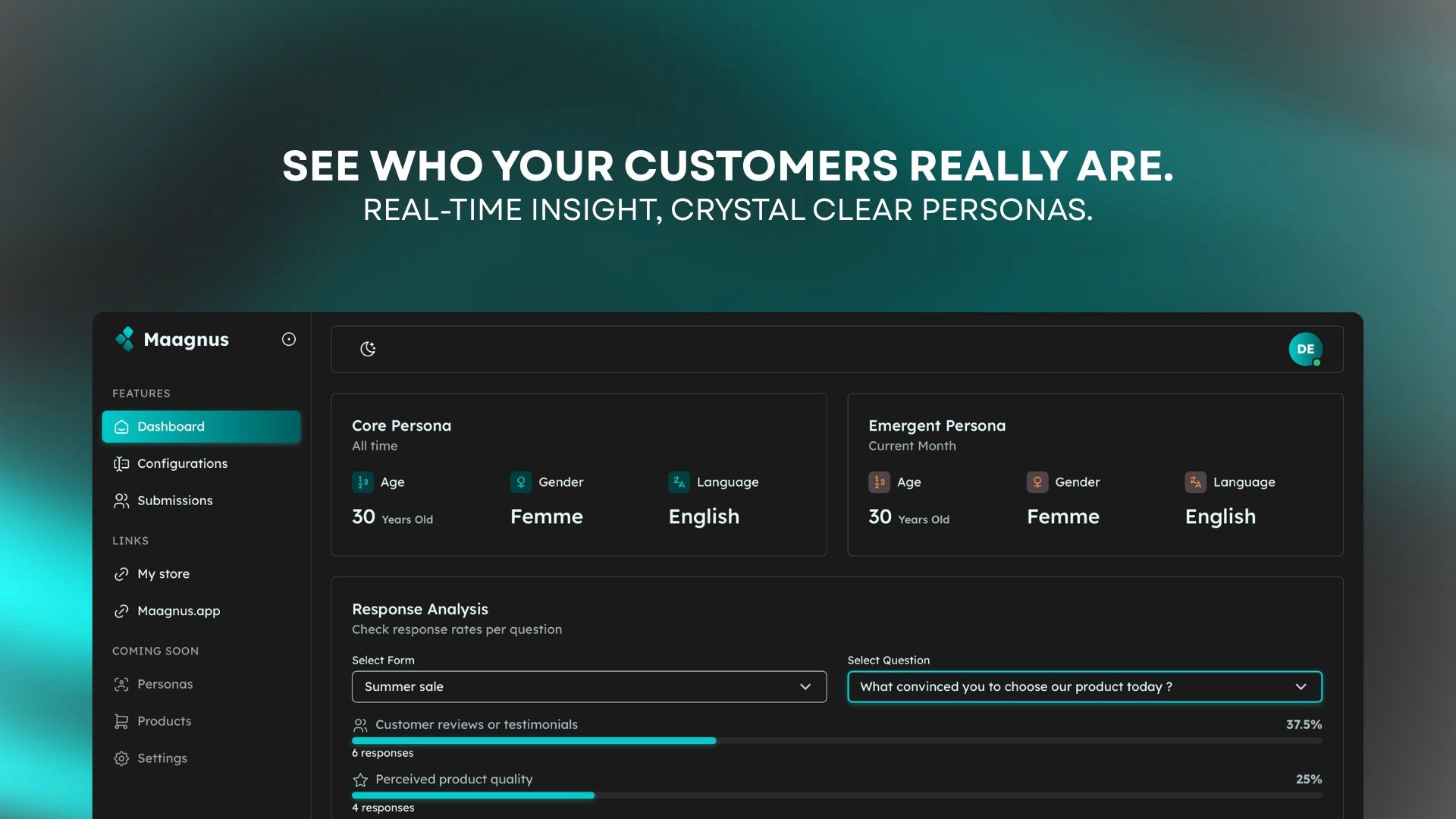Screen dimensions: 1456x819
Task: Click the Core Persona Age icon
Action: tap(362, 482)
